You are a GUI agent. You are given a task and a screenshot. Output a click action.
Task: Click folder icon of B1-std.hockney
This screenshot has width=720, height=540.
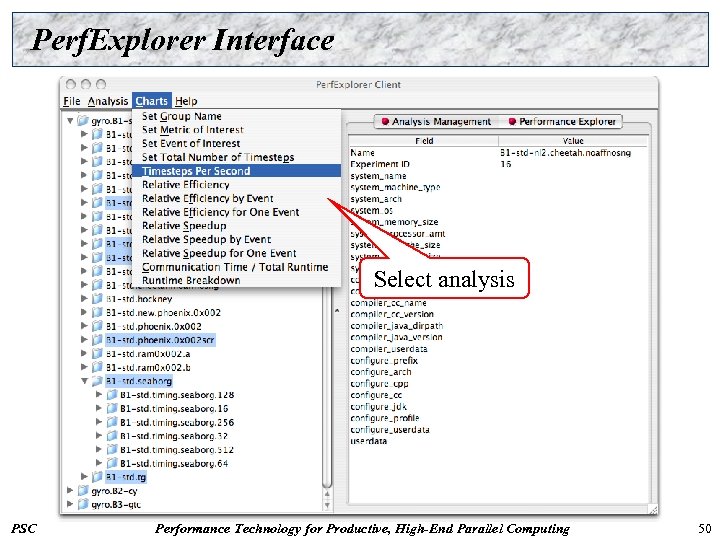(97, 298)
